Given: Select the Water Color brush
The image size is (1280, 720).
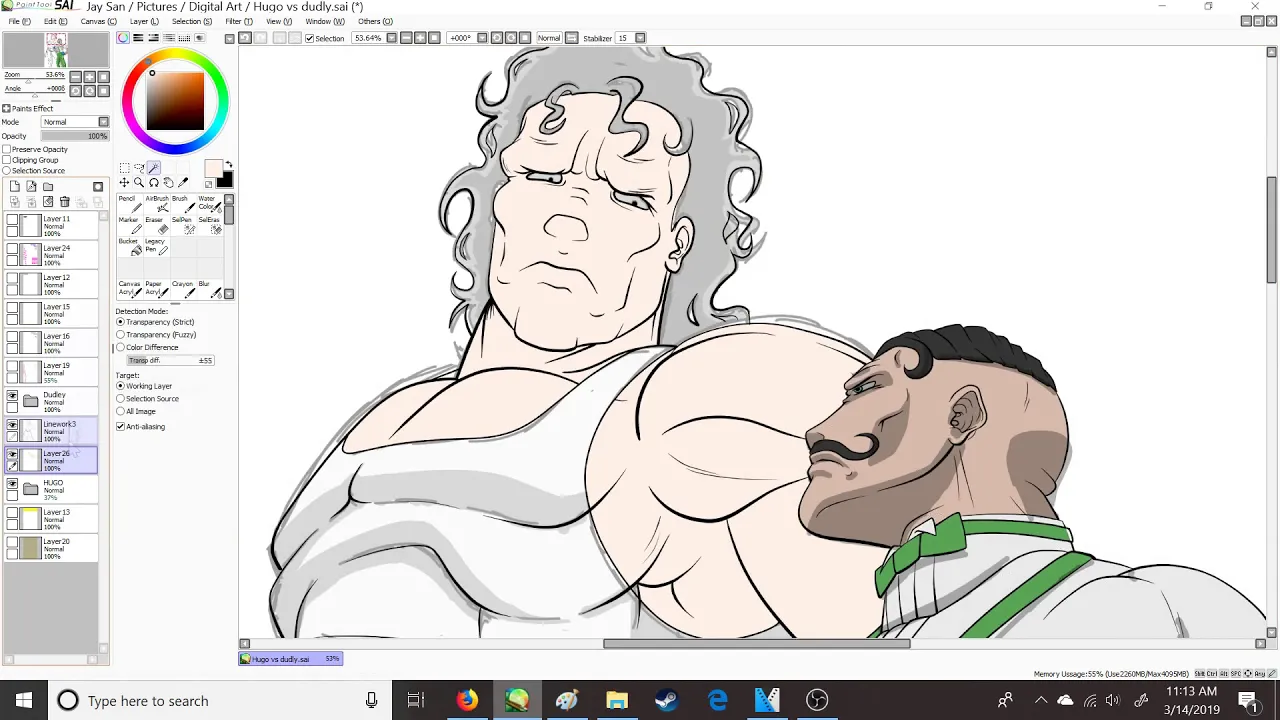Looking at the screenshot, I should point(208,204).
